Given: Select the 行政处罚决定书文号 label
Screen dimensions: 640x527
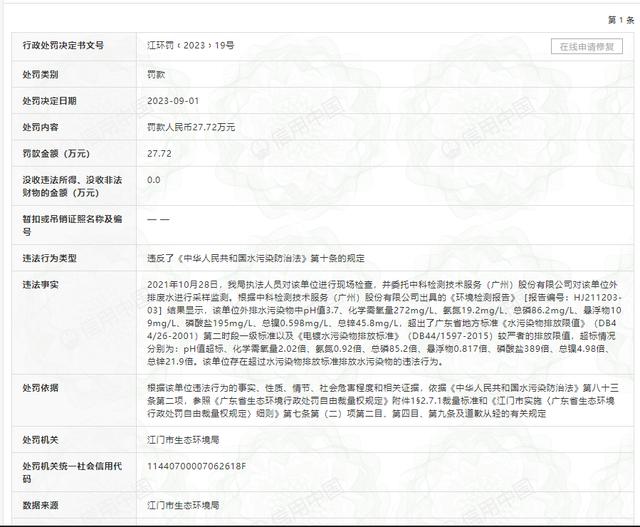Looking at the screenshot, I should [x=63, y=45].
